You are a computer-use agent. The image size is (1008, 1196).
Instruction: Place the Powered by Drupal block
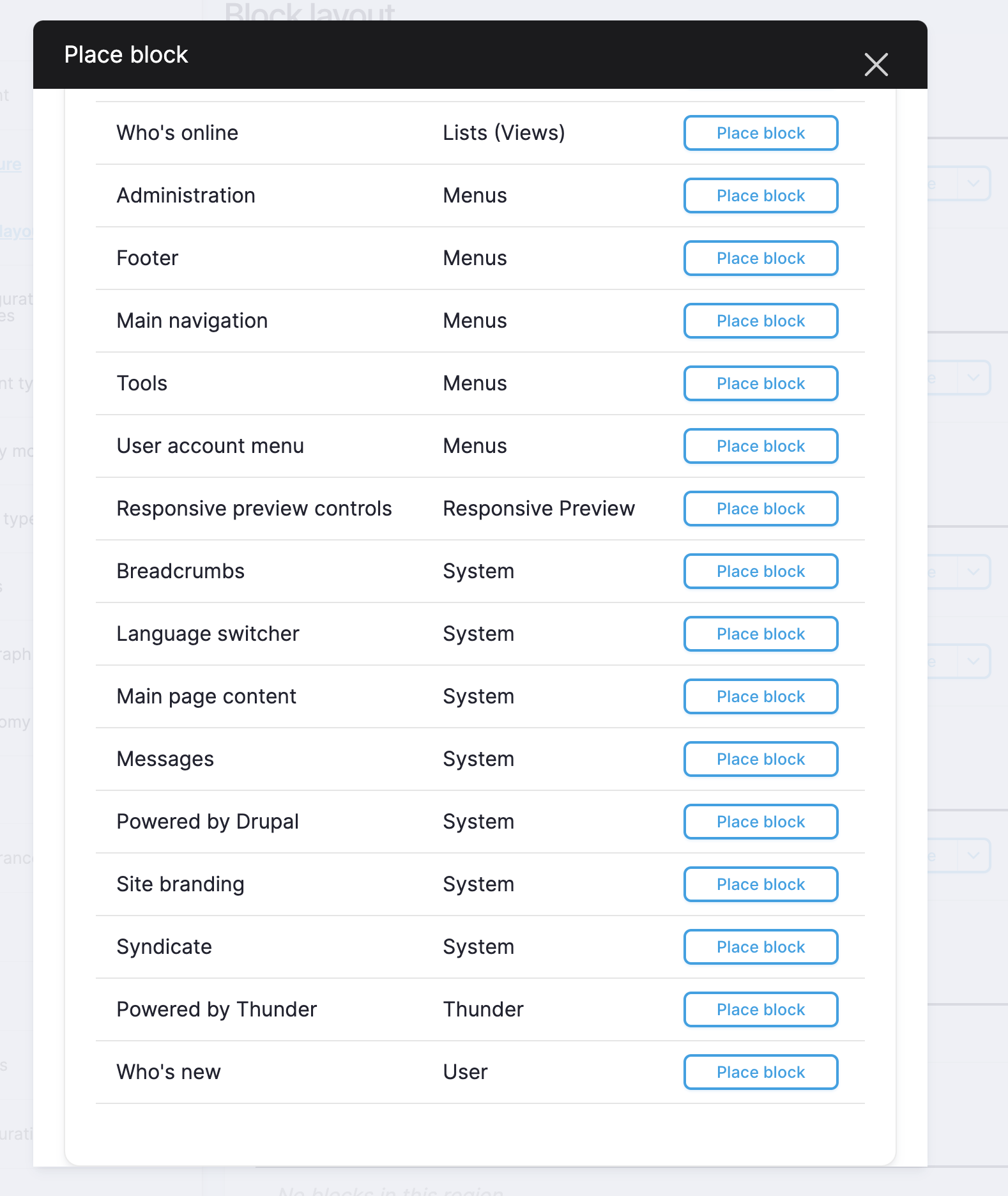coord(761,822)
